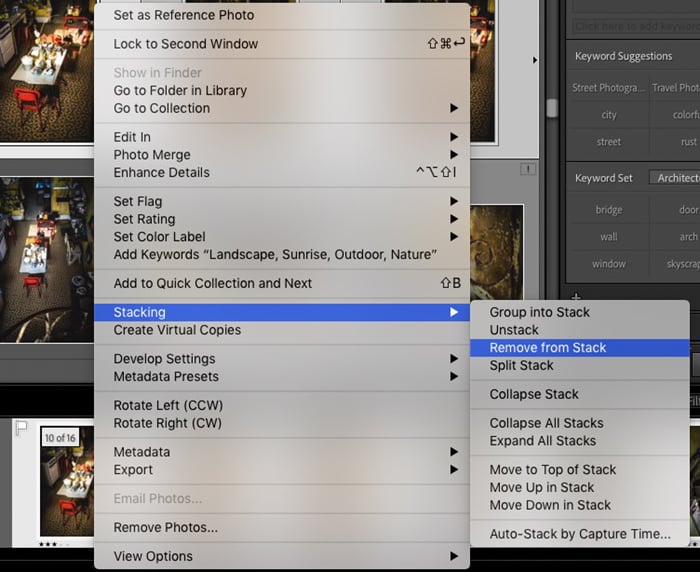This screenshot has height=572, width=700.
Task: Click Go to Folder in Library
Action: pos(282,90)
